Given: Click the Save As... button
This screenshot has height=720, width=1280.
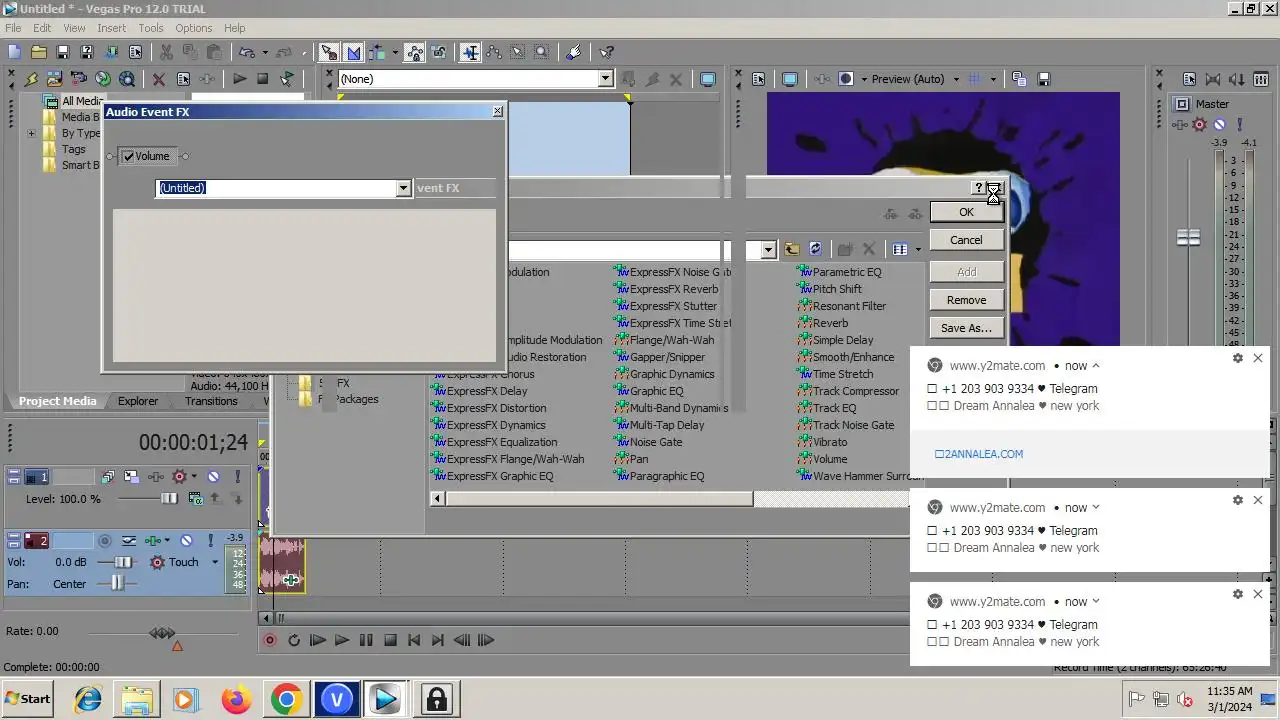Looking at the screenshot, I should [966, 328].
